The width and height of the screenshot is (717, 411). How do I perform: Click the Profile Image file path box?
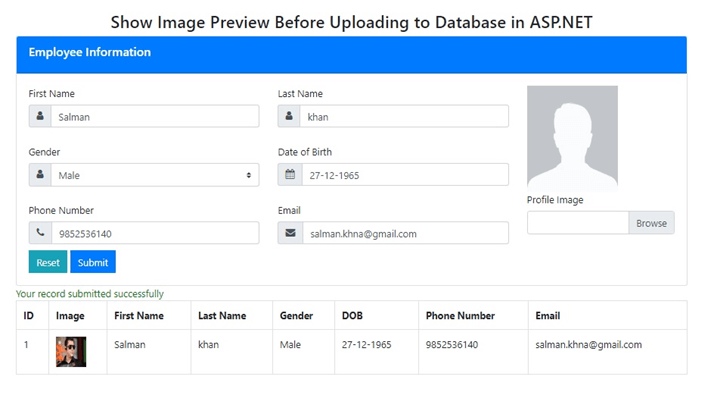(578, 223)
